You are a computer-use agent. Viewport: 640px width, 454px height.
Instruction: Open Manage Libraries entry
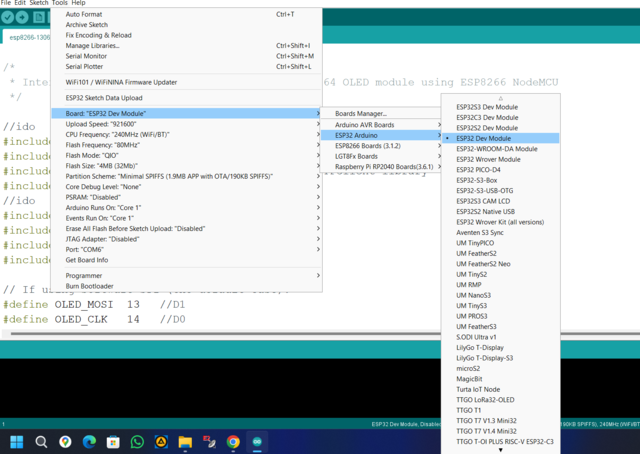coord(187,46)
